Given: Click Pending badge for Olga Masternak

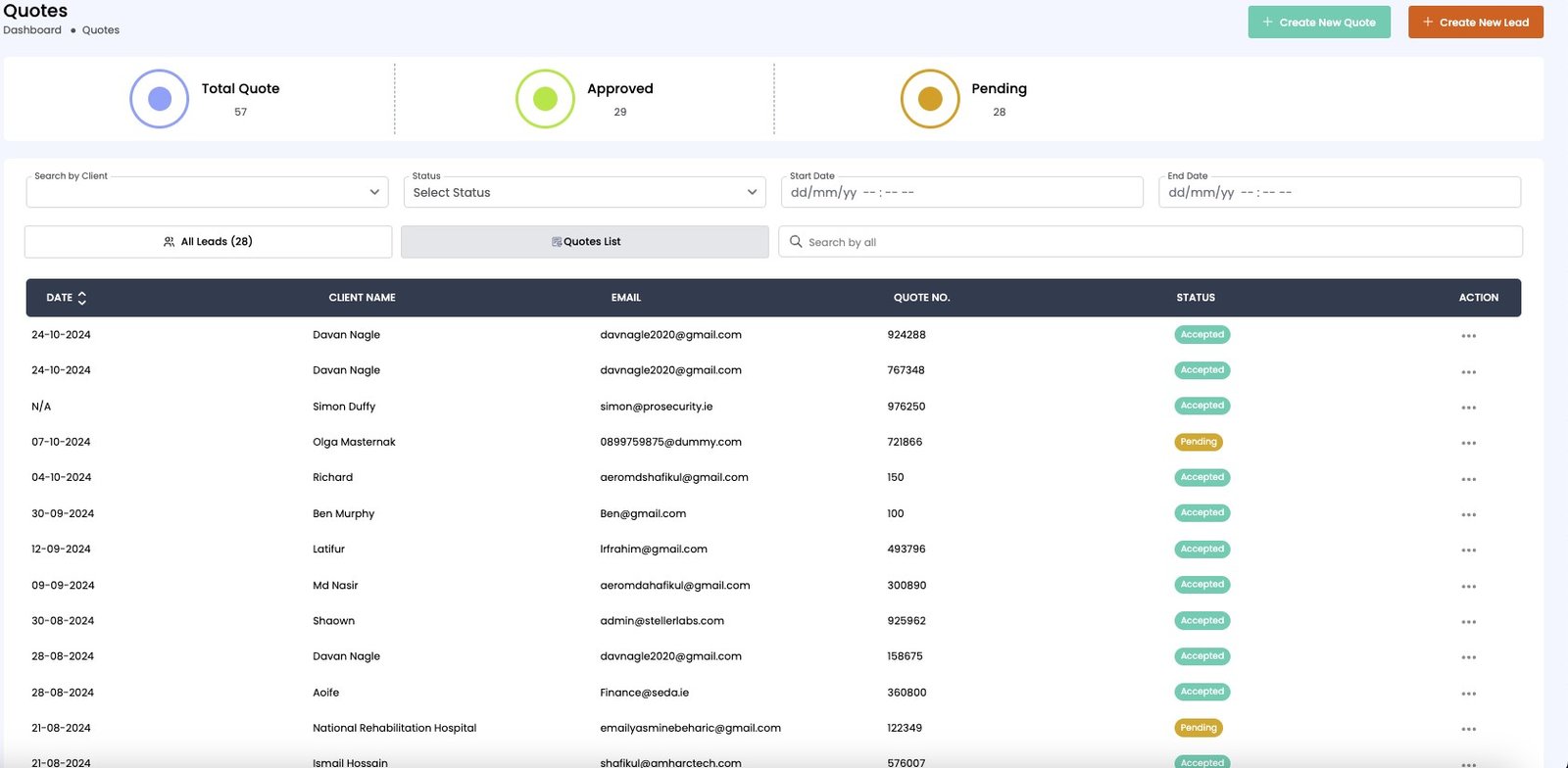Looking at the screenshot, I should point(1199,442).
